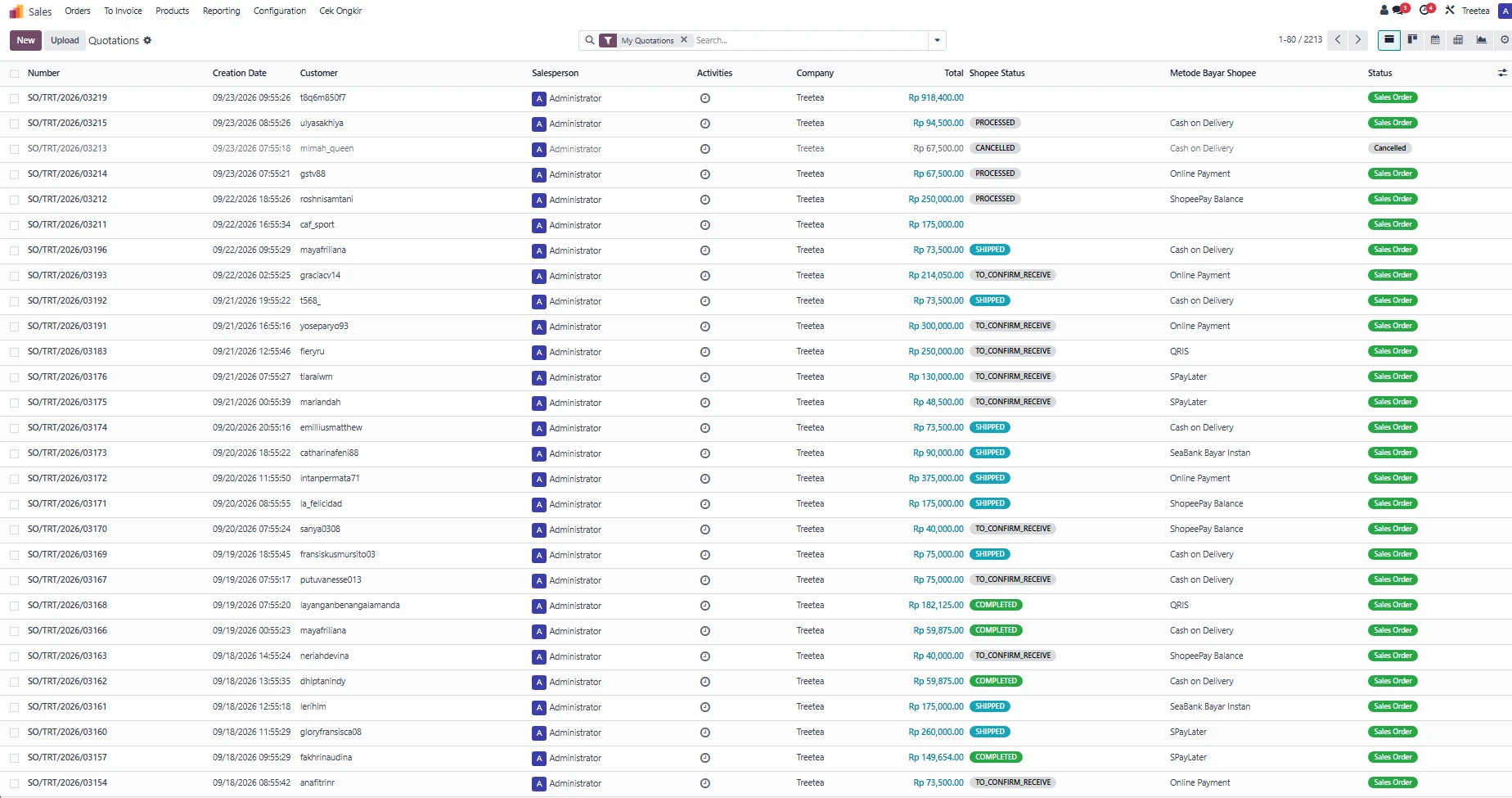
Task: Click the activity clock for SO/TRT/2026/03219
Action: [705, 98]
